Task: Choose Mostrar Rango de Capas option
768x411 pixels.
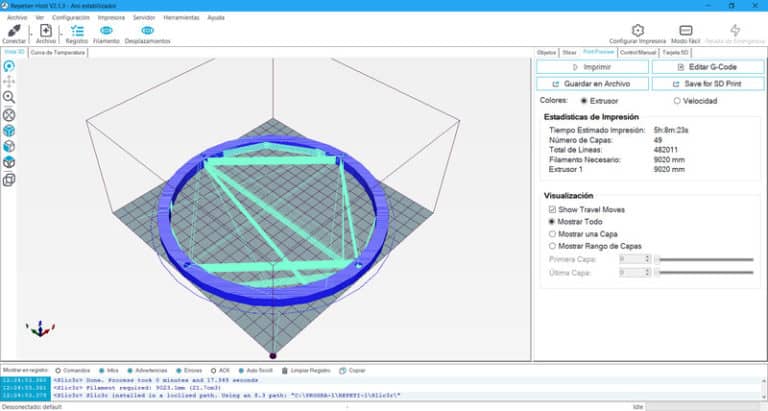Action: [552, 245]
